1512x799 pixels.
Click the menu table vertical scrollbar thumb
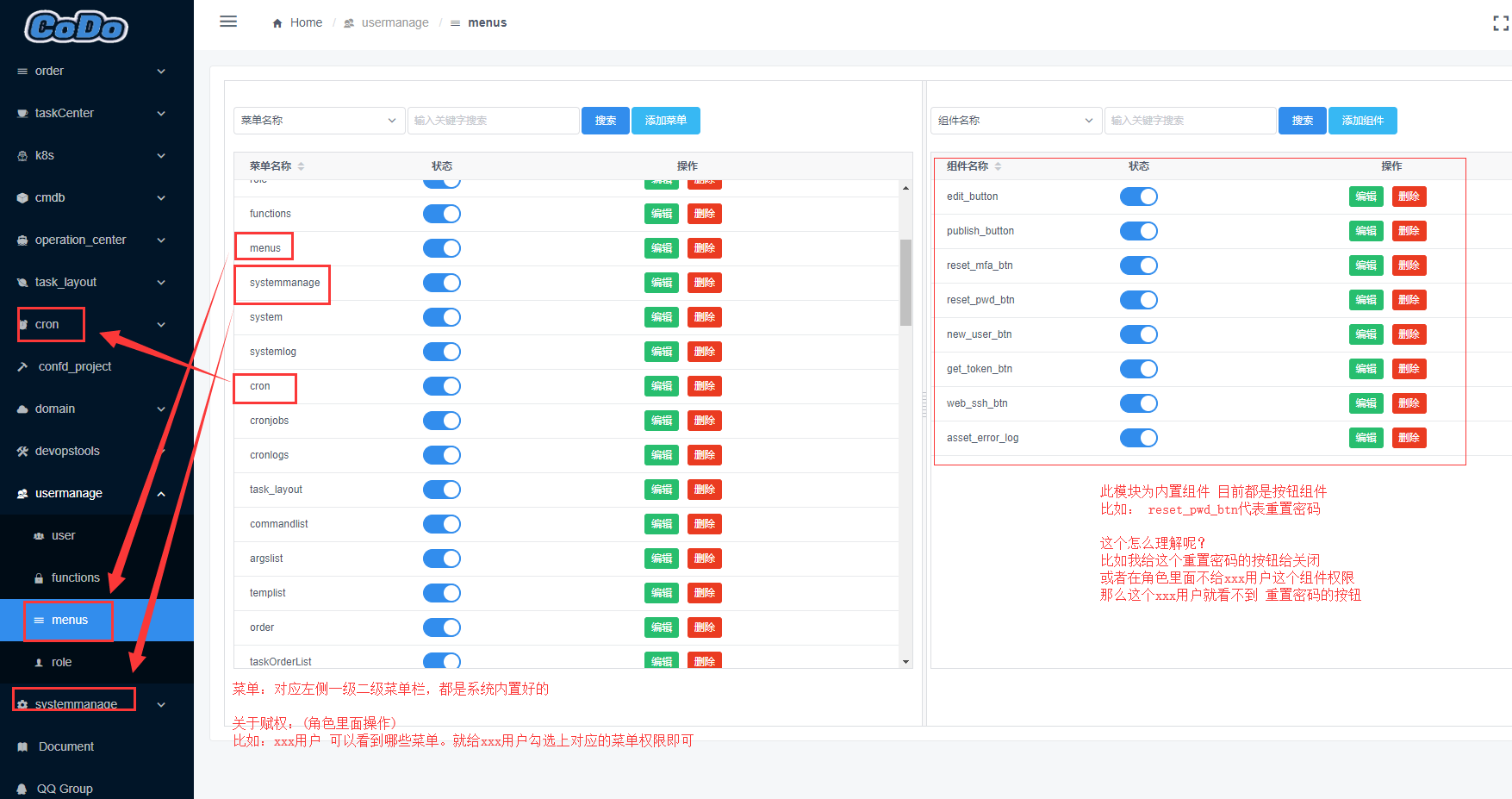pyautogui.click(x=905, y=283)
